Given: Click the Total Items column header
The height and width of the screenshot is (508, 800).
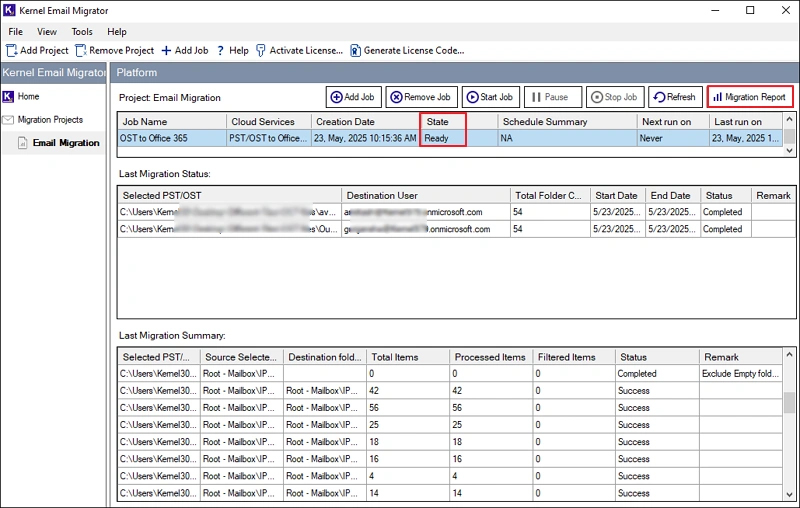Looking at the screenshot, I should pos(408,357).
